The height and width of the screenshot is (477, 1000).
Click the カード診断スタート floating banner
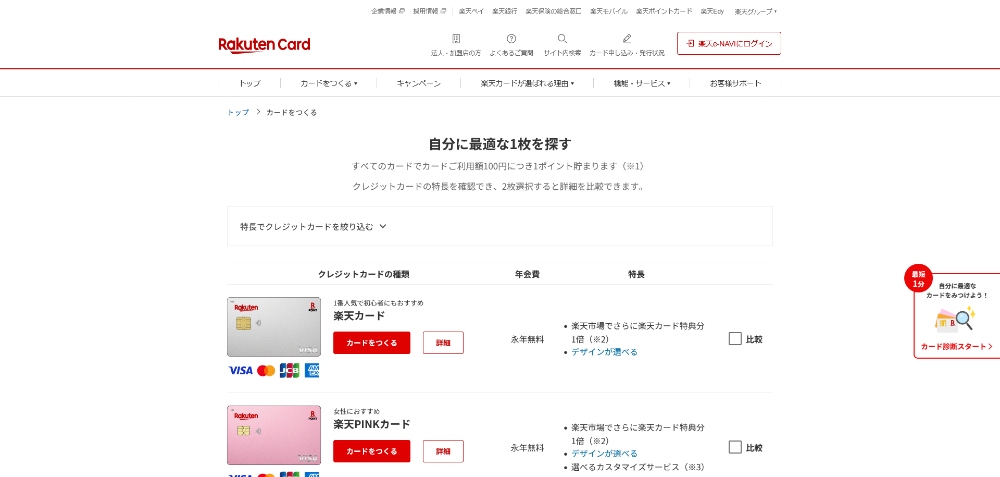(x=956, y=316)
